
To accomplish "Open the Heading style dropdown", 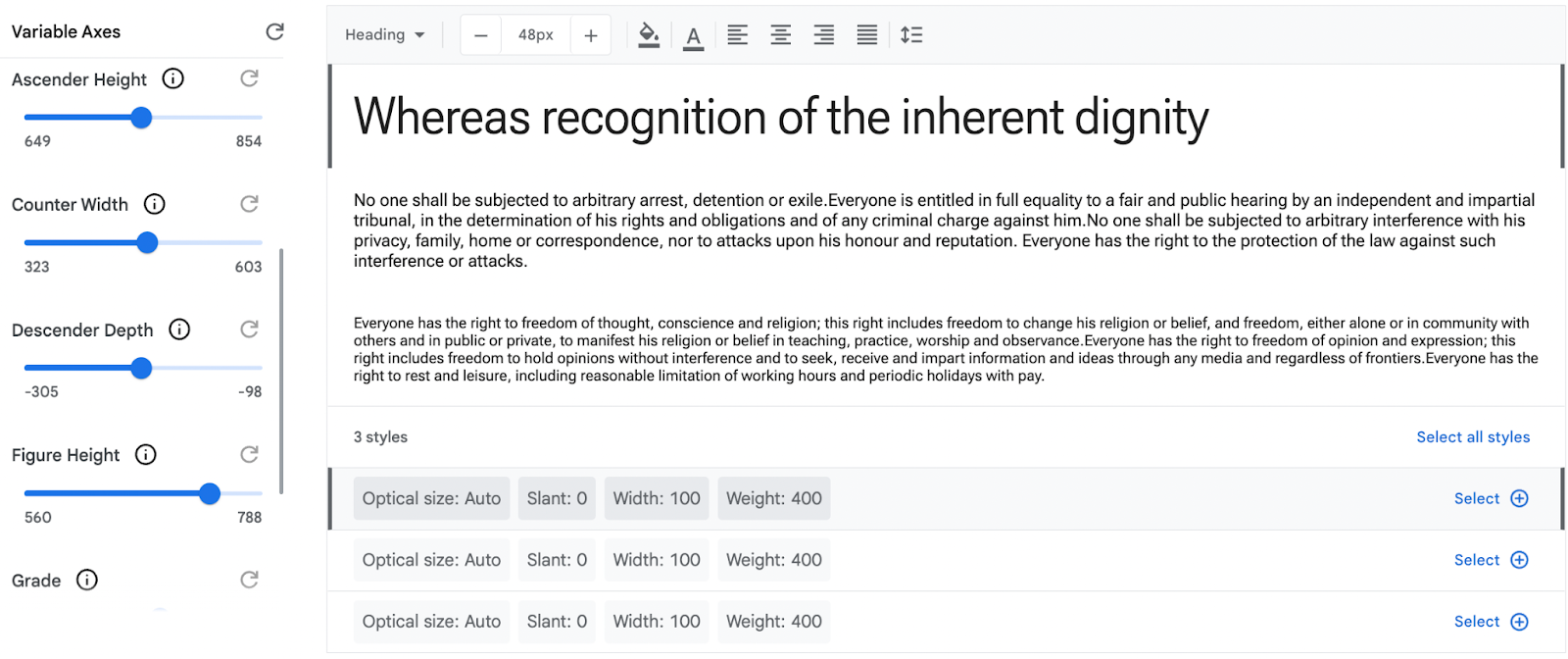I will pos(385,35).
